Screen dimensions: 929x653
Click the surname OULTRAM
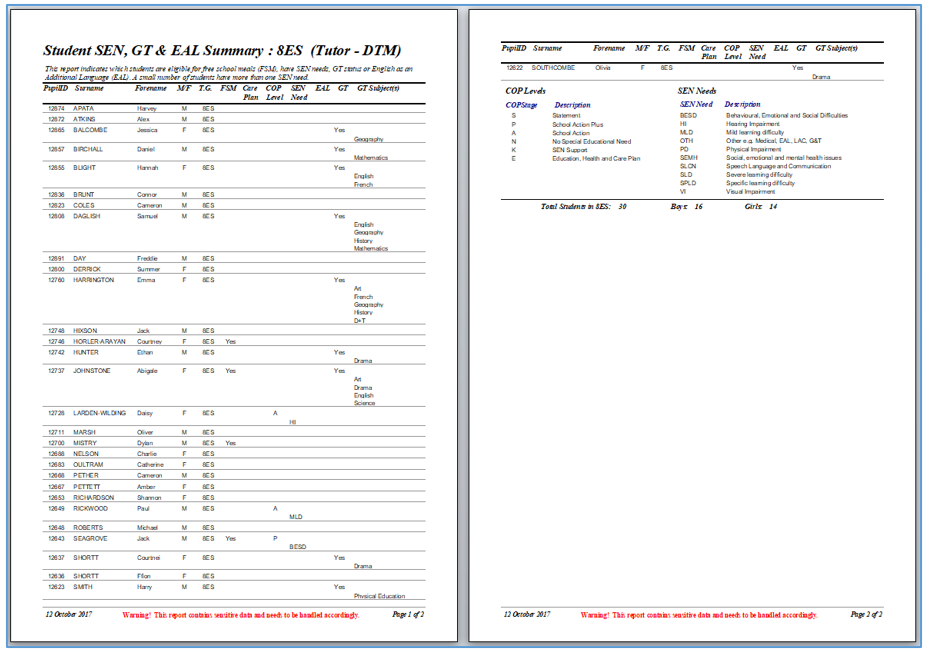pos(88,465)
